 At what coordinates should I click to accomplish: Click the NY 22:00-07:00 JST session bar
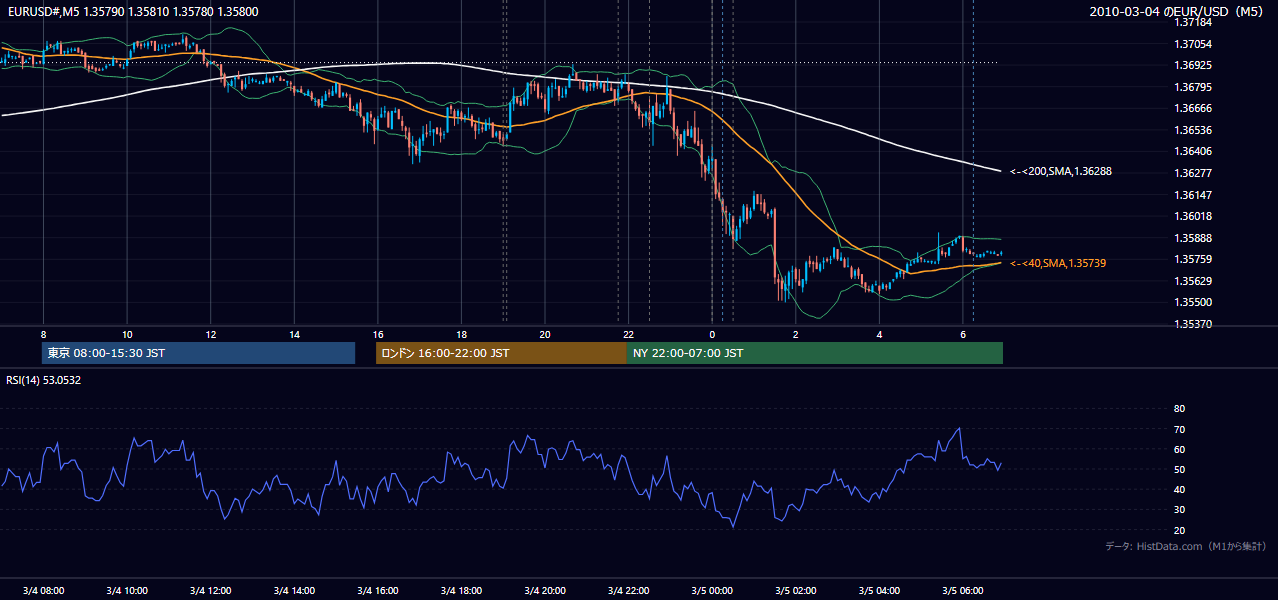point(815,353)
